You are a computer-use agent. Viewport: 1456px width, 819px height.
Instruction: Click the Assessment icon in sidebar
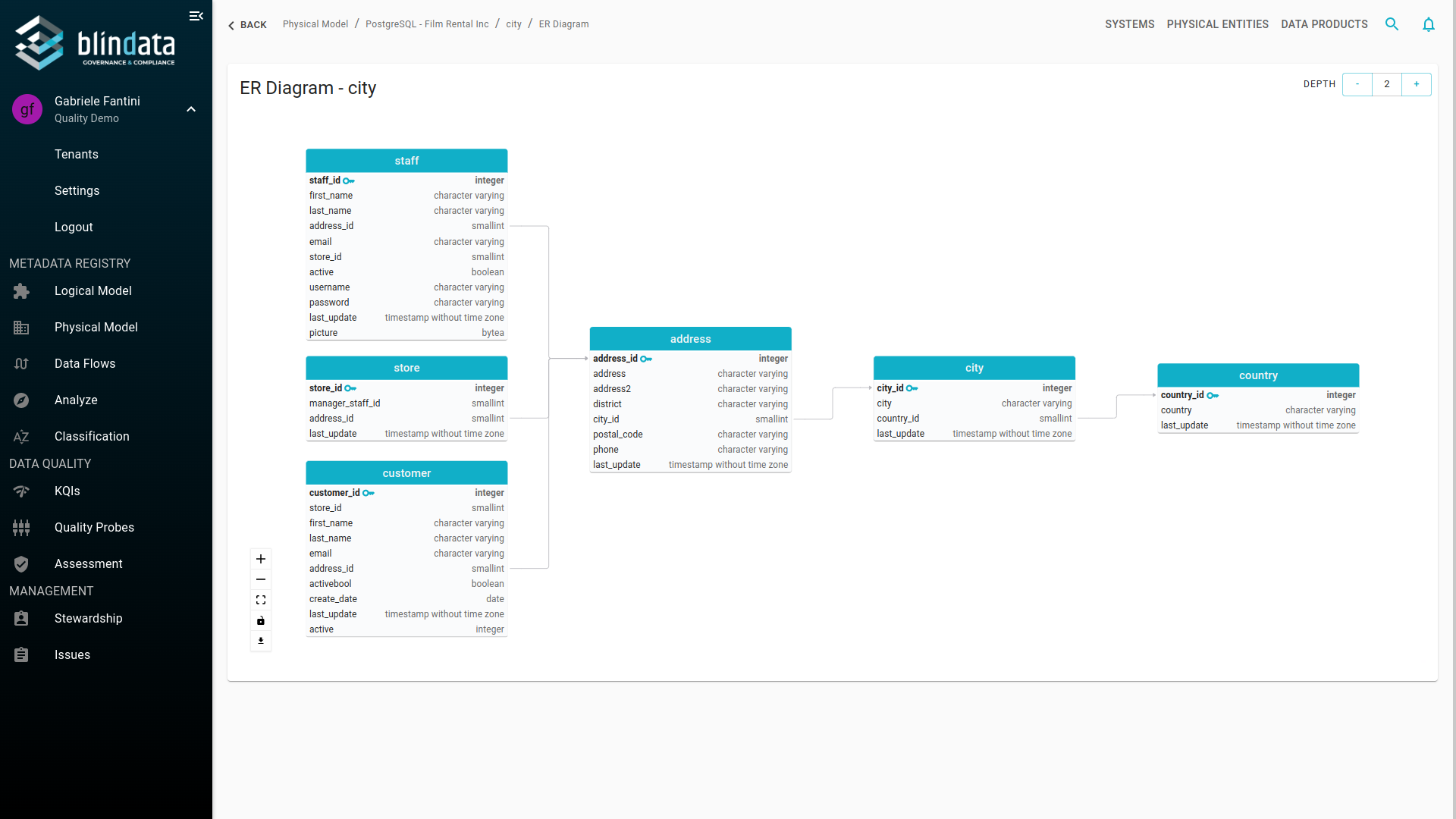pyautogui.click(x=22, y=563)
